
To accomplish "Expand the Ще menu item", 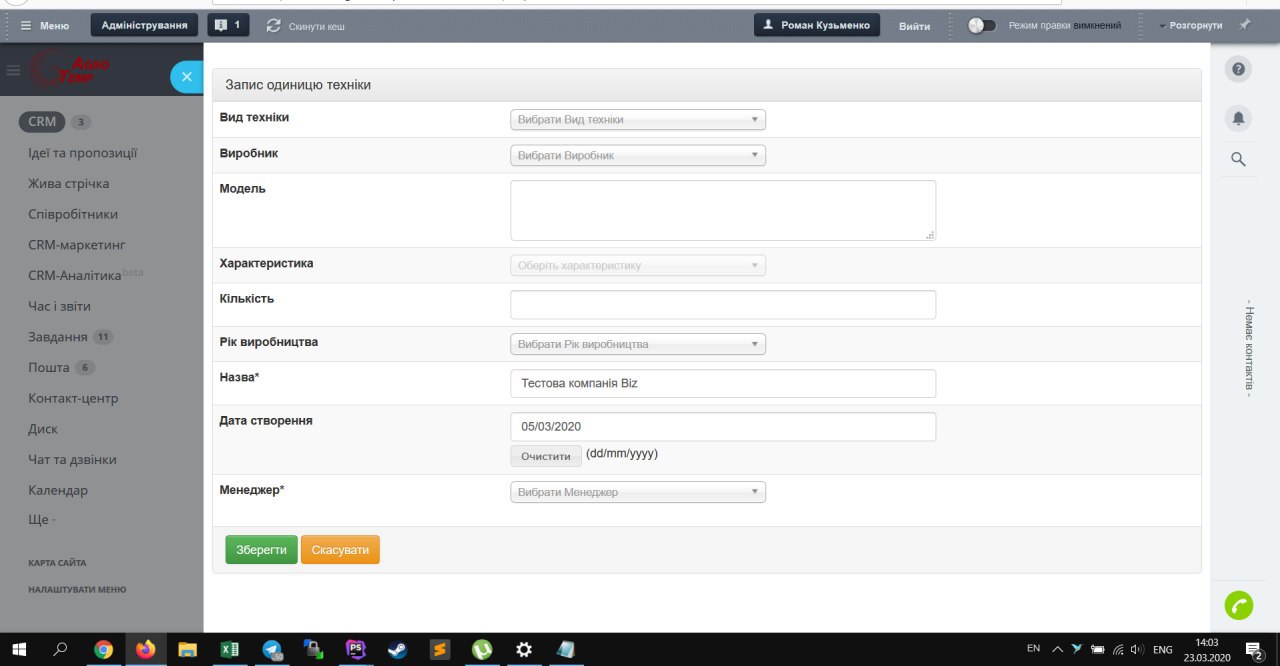I will click(x=42, y=520).
